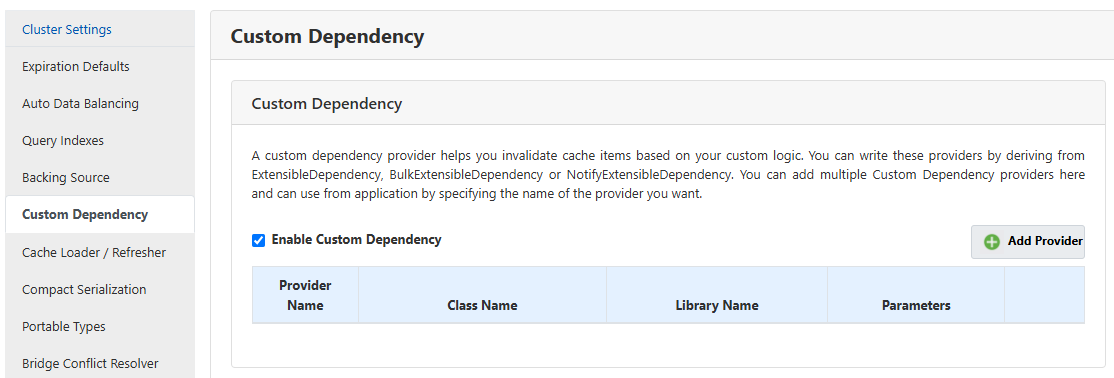The image size is (1114, 378).
Task: Click the Parameters column header
Action: [916, 306]
